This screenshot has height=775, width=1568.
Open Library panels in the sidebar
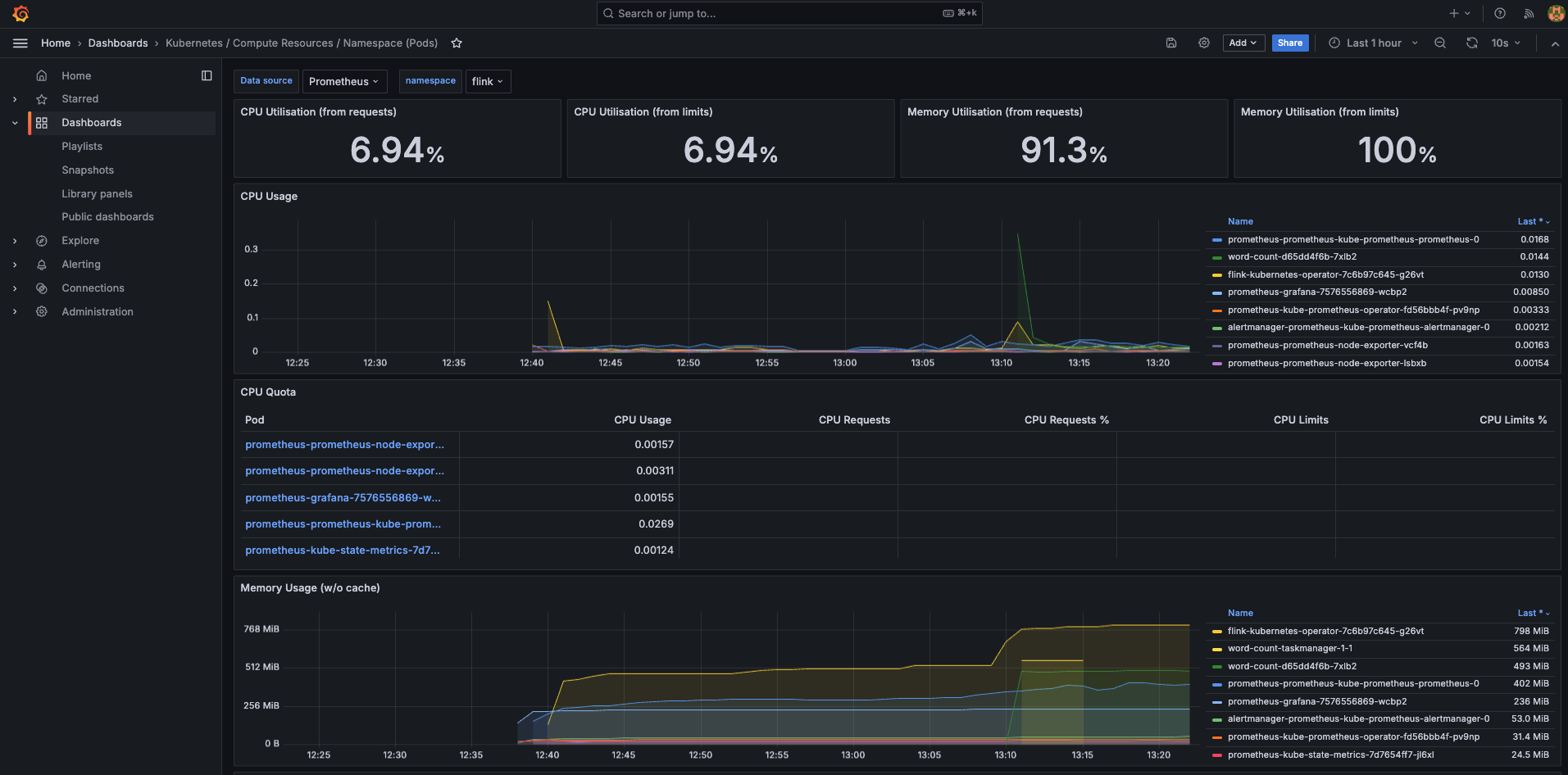coord(97,194)
